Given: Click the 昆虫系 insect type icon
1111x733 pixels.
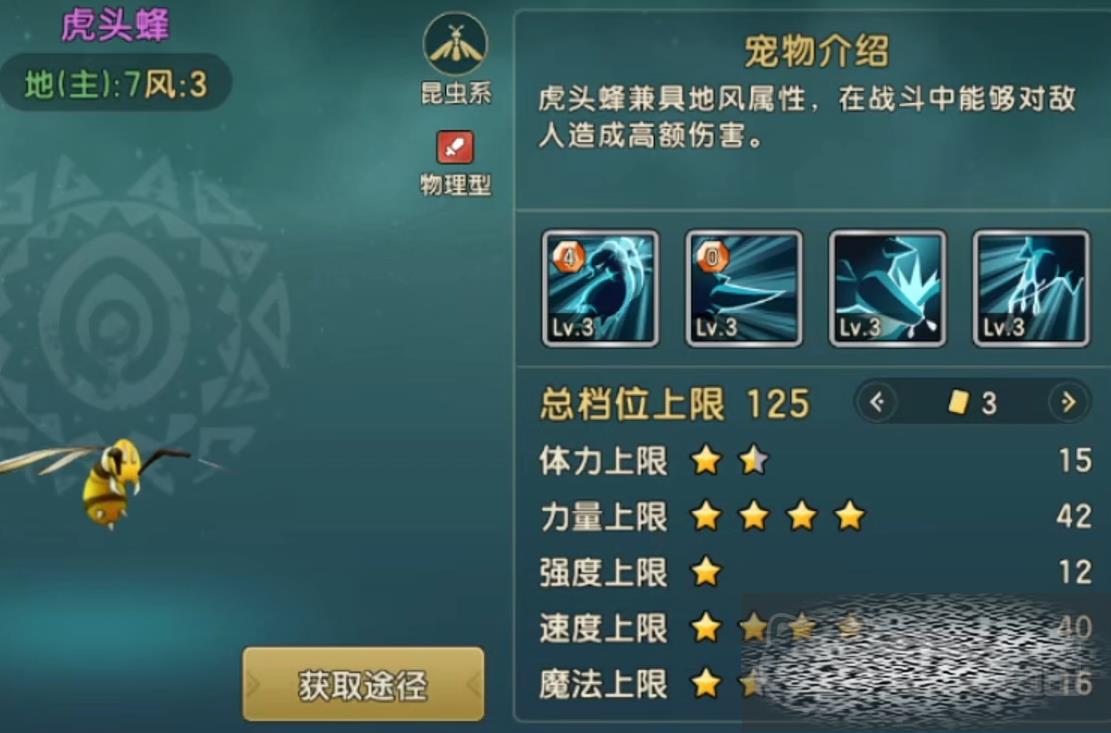Looking at the screenshot, I should click(x=456, y=44).
